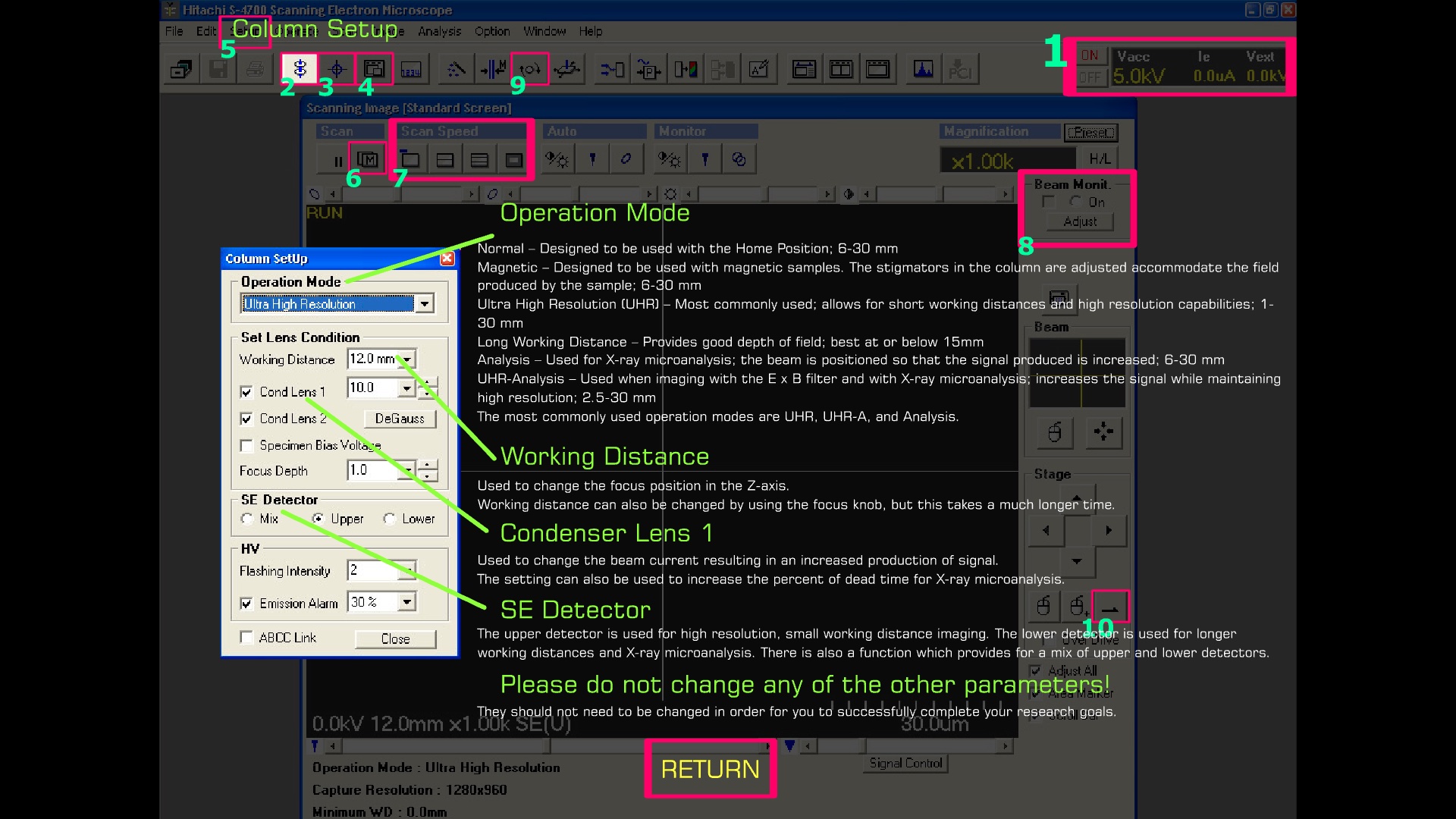
Task: Open the Option menu
Action: click(492, 31)
